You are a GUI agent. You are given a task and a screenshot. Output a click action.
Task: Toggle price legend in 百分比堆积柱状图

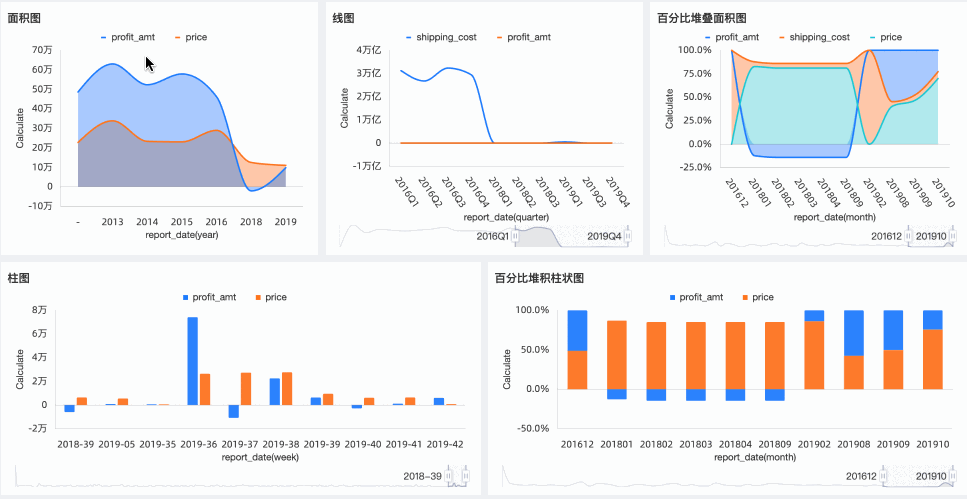(758, 297)
